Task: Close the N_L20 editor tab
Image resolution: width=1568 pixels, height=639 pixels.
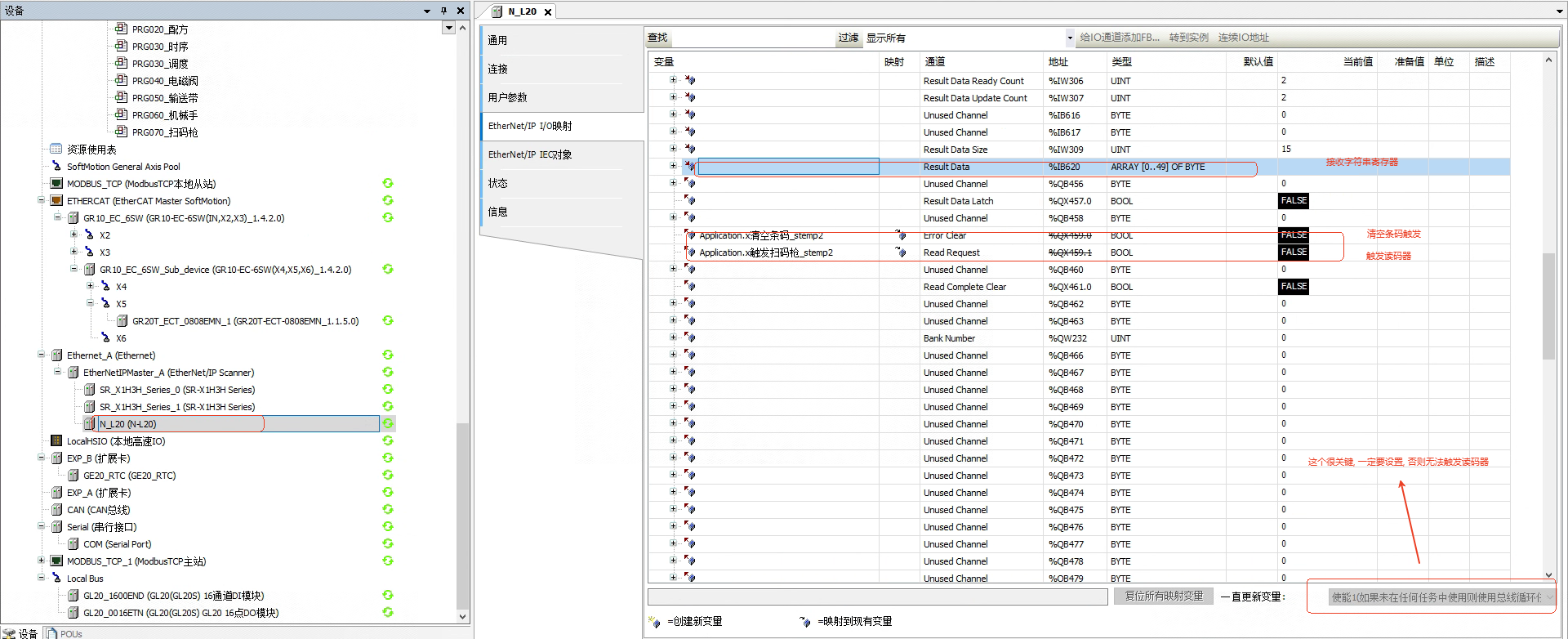Action: [x=547, y=11]
